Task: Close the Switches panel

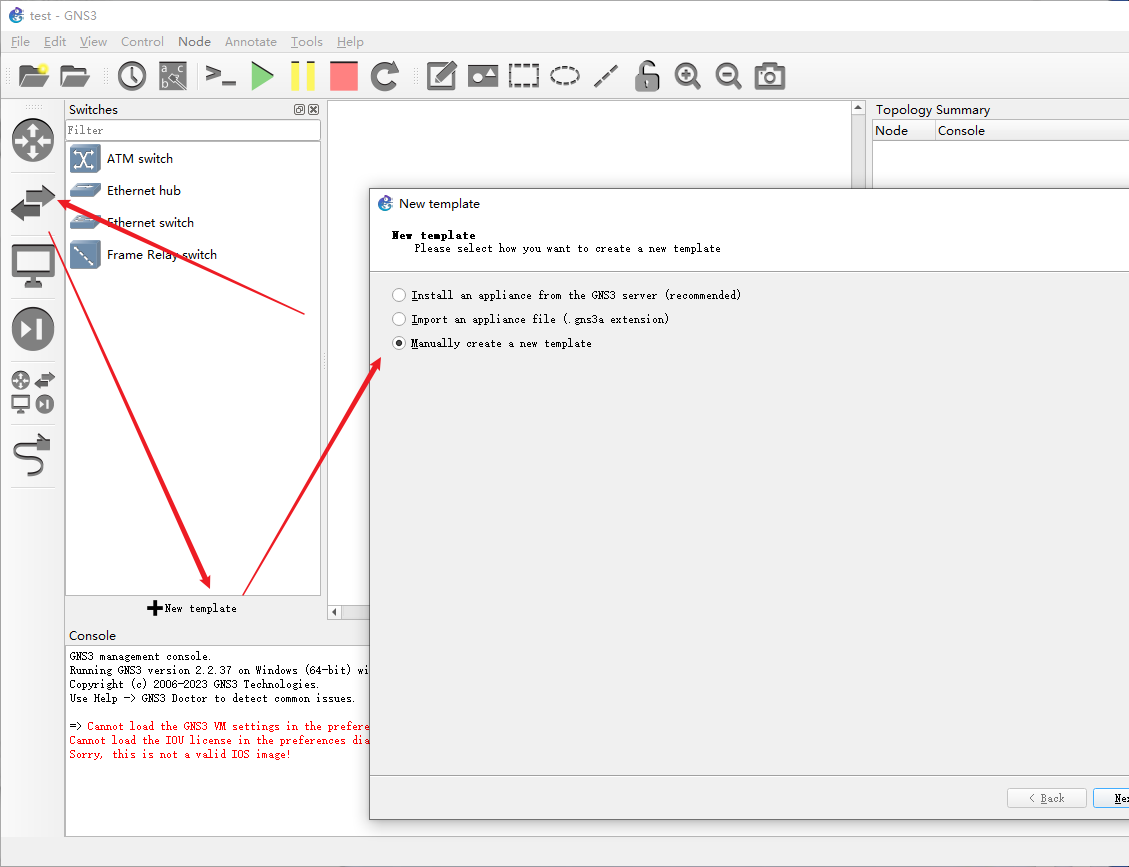Action: 313,109
